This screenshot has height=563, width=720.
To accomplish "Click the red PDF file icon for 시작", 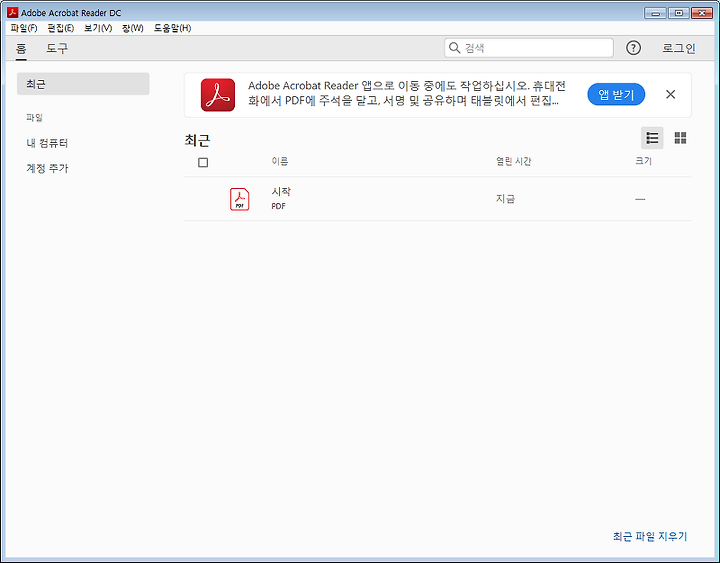I will pos(239,199).
